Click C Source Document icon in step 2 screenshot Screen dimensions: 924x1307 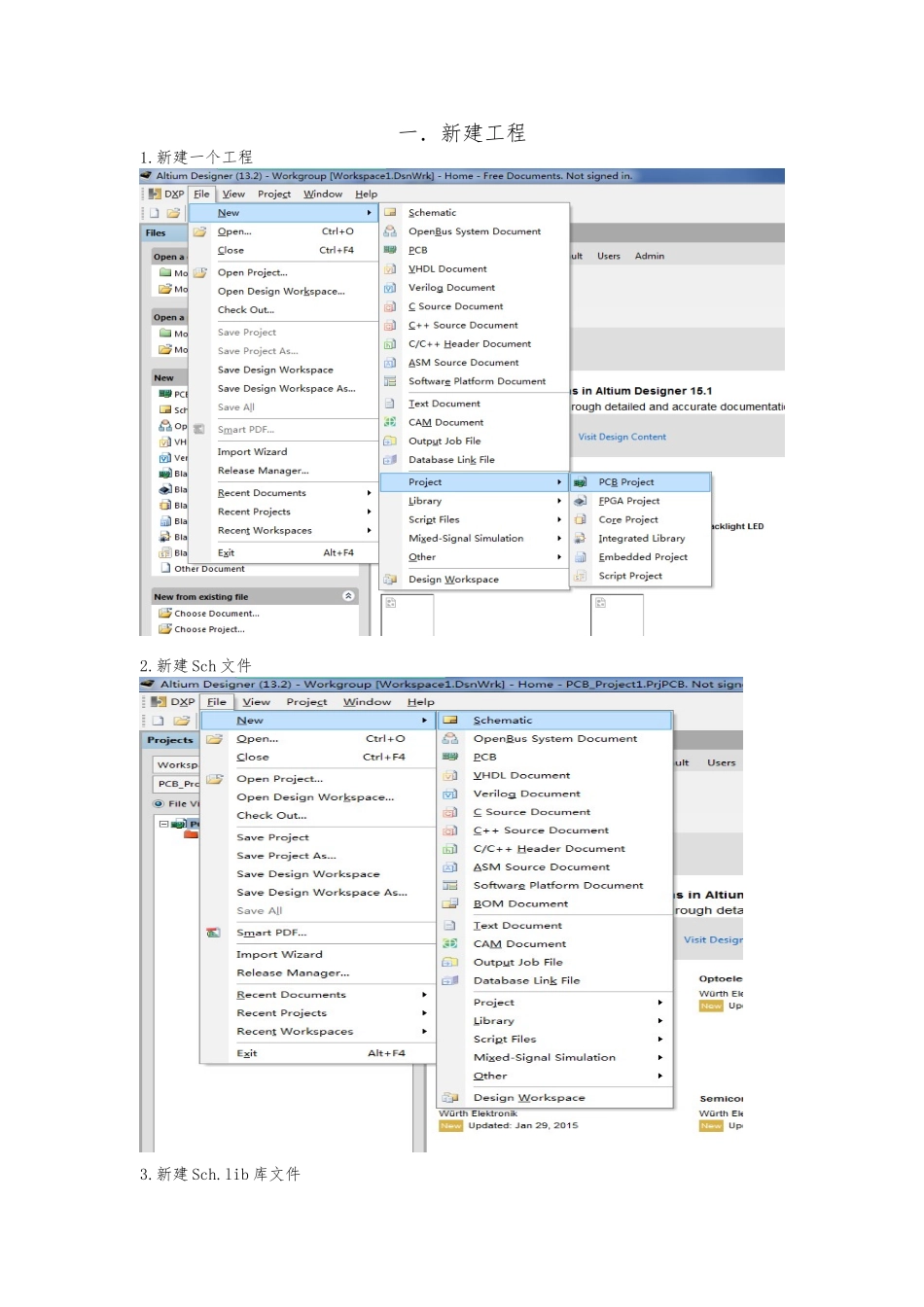(x=450, y=812)
